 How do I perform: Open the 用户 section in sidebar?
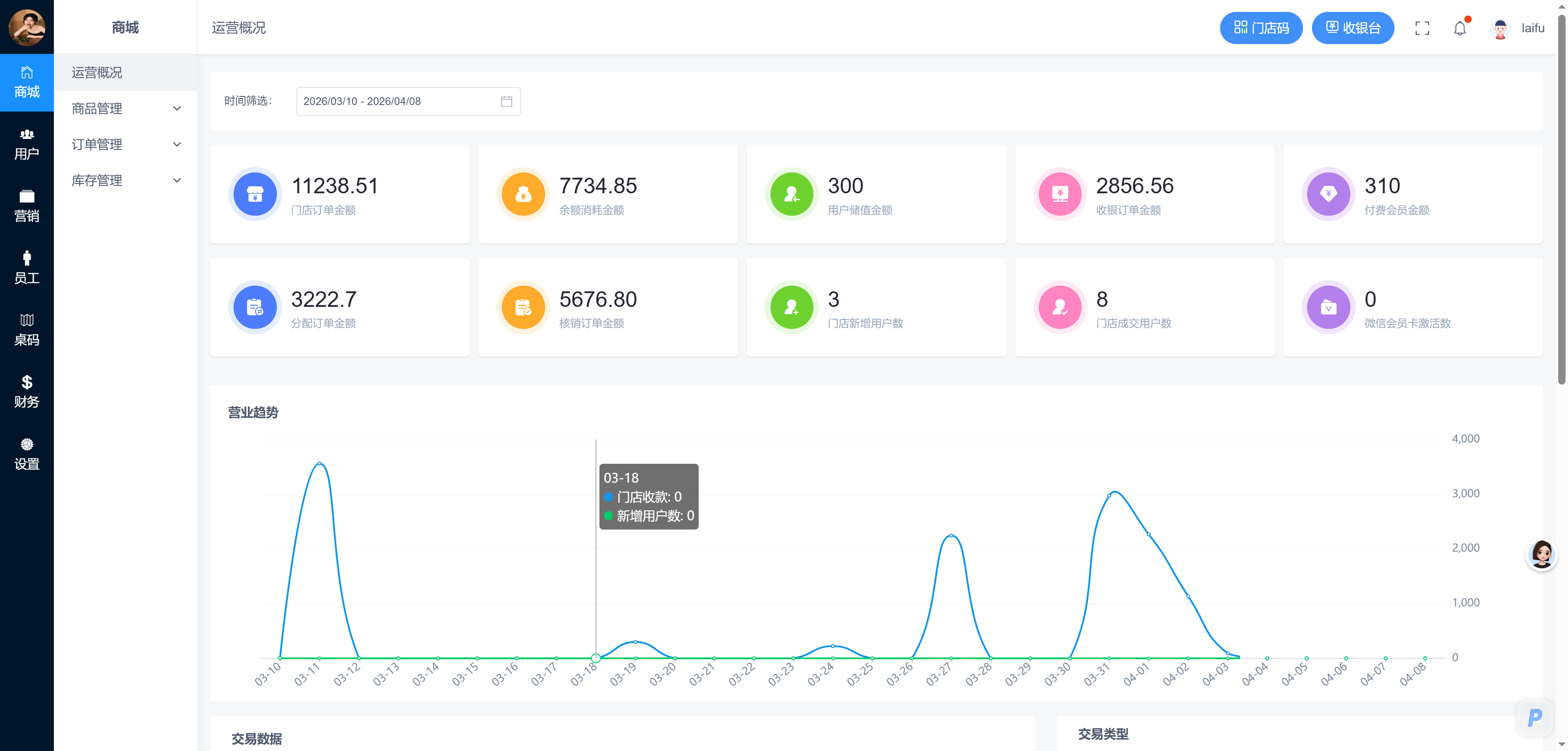[27, 145]
